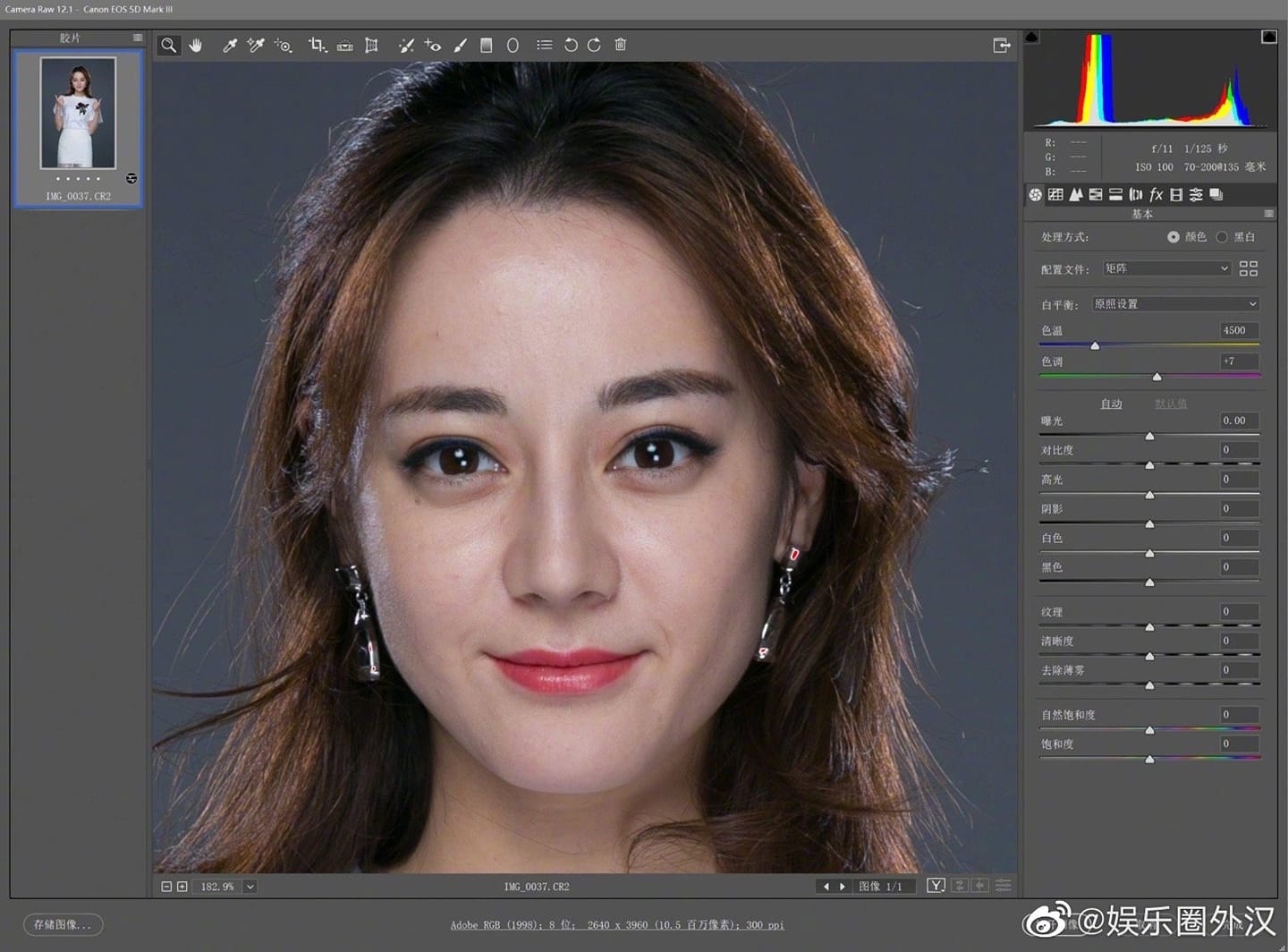The height and width of the screenshot is (952, 1288).
Task: Open the 白平衡 white balance dropdown
Action: [x=1174, y=303]
